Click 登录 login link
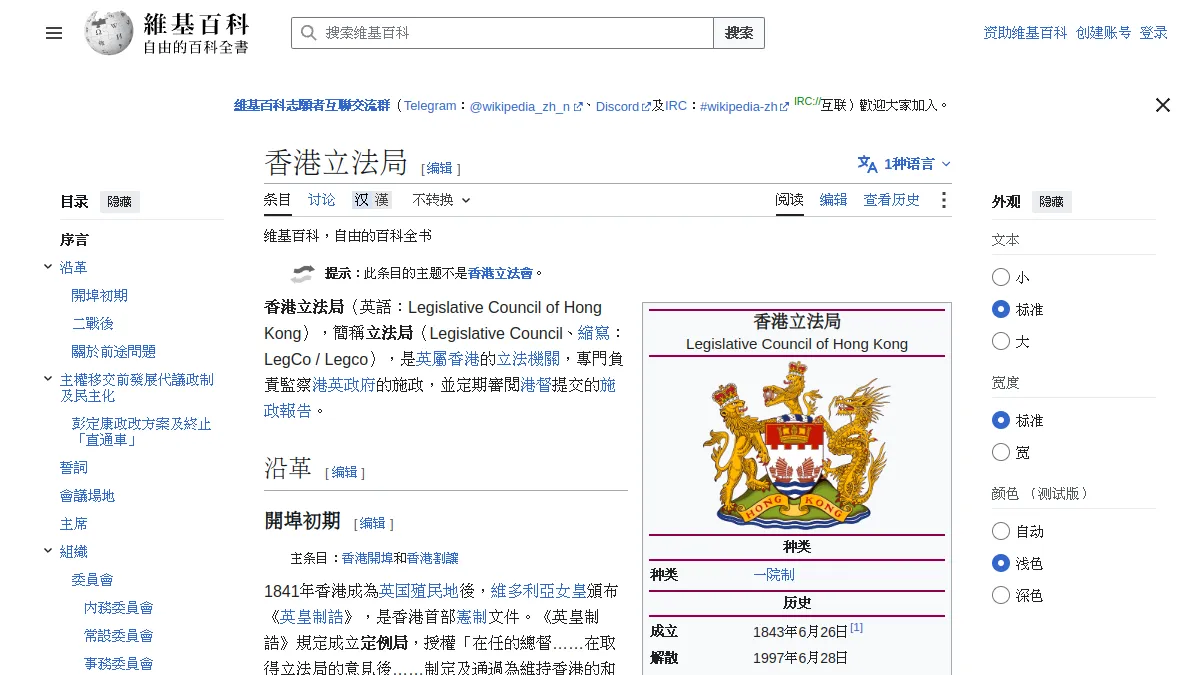 [1154, 33]
